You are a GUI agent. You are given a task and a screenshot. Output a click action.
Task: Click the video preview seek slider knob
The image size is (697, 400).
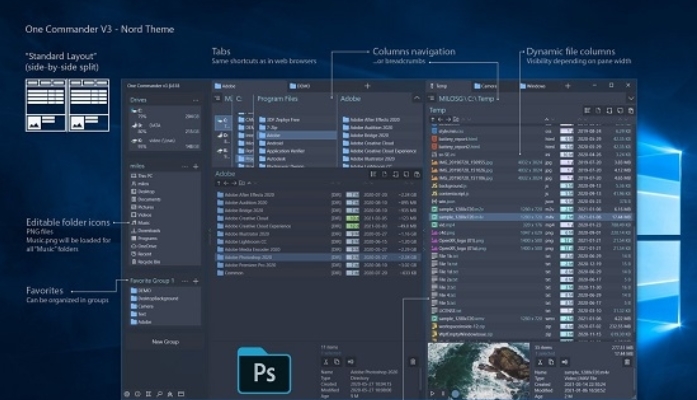(455, 393)
